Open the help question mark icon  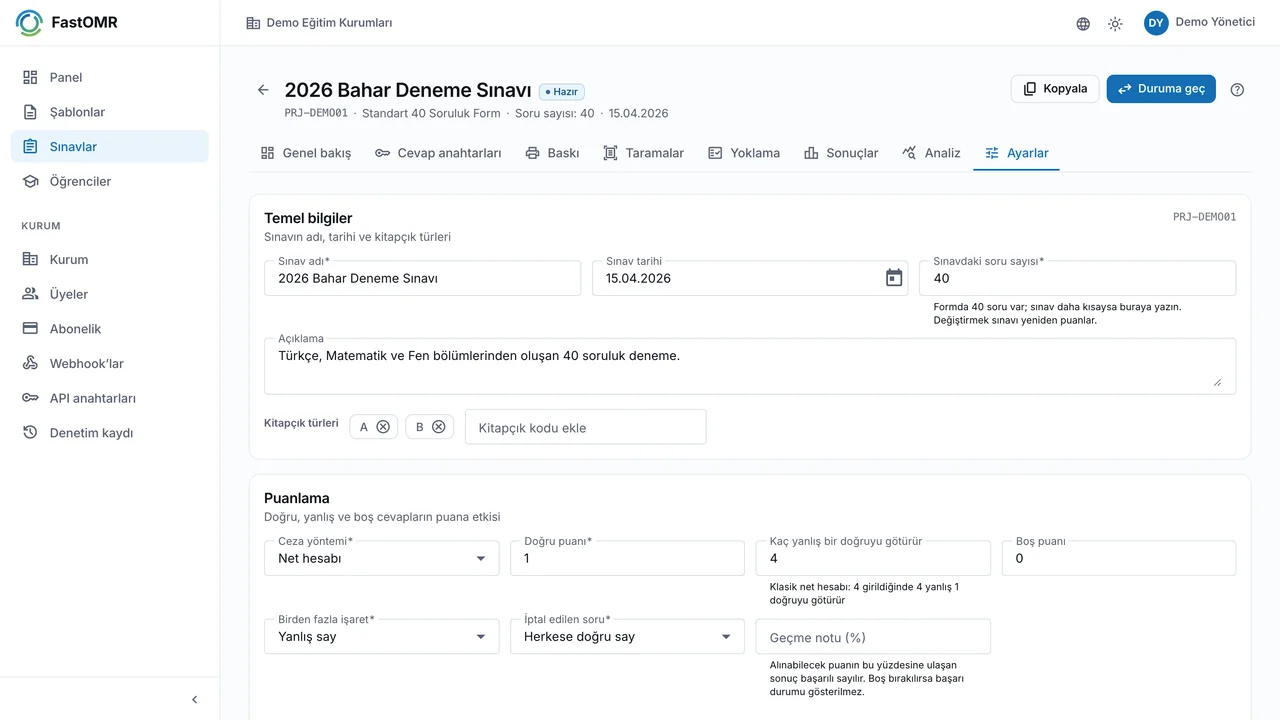coord(1237,89)
